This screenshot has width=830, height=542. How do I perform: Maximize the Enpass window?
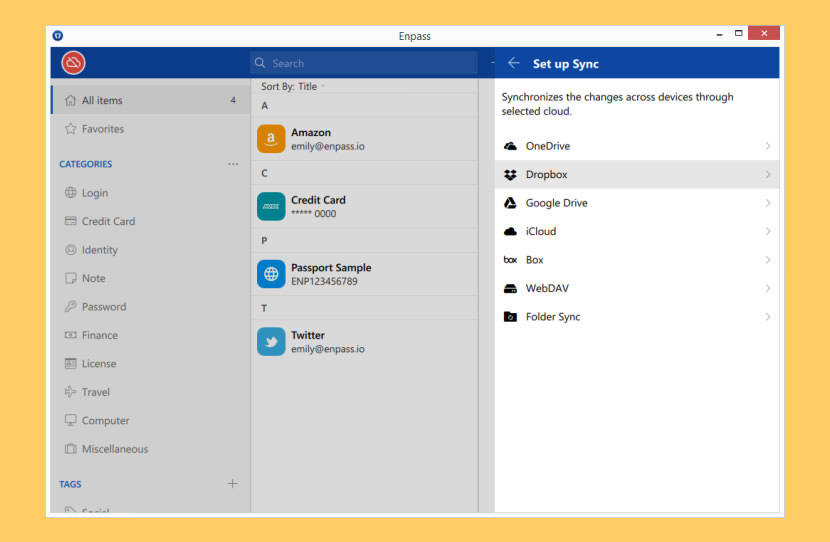[x=738, y=33]
